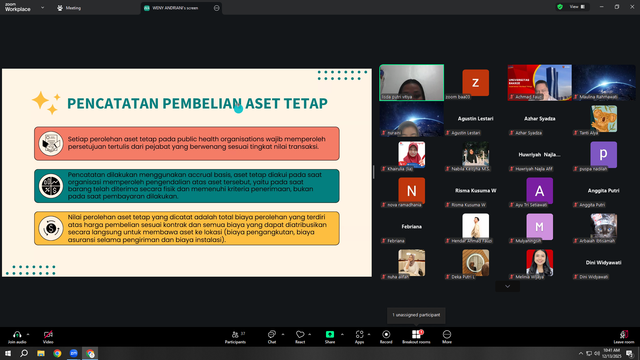Click the green security shield icon
The height and width of the screenshot is (360, 640).
pos(560,7)
